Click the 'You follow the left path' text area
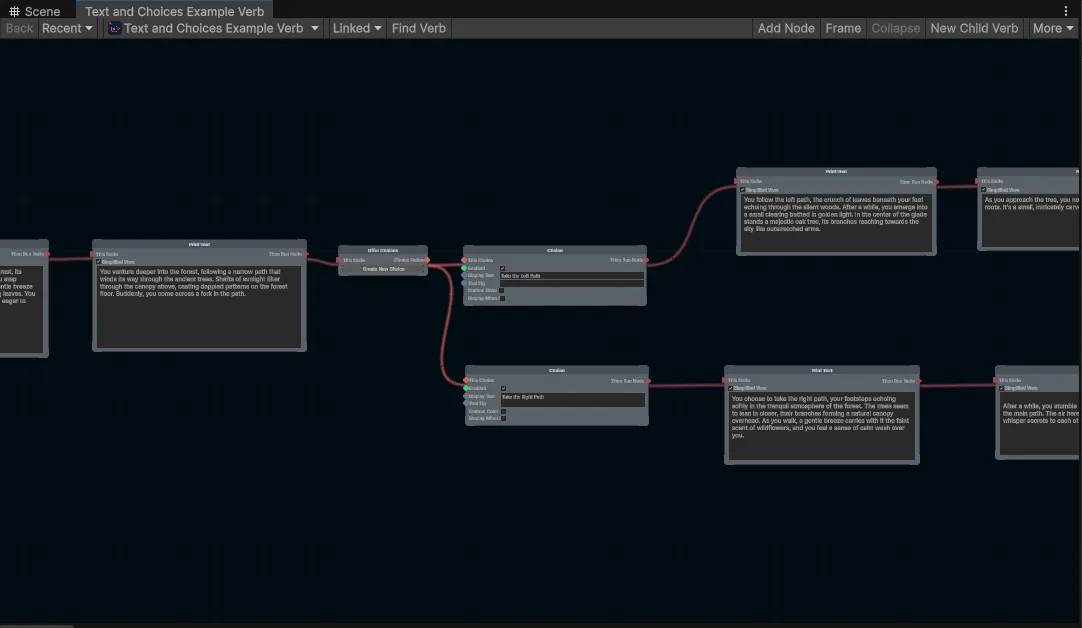Image resolution: width=1082 pixels, height=628 pixels. (836, 222)
